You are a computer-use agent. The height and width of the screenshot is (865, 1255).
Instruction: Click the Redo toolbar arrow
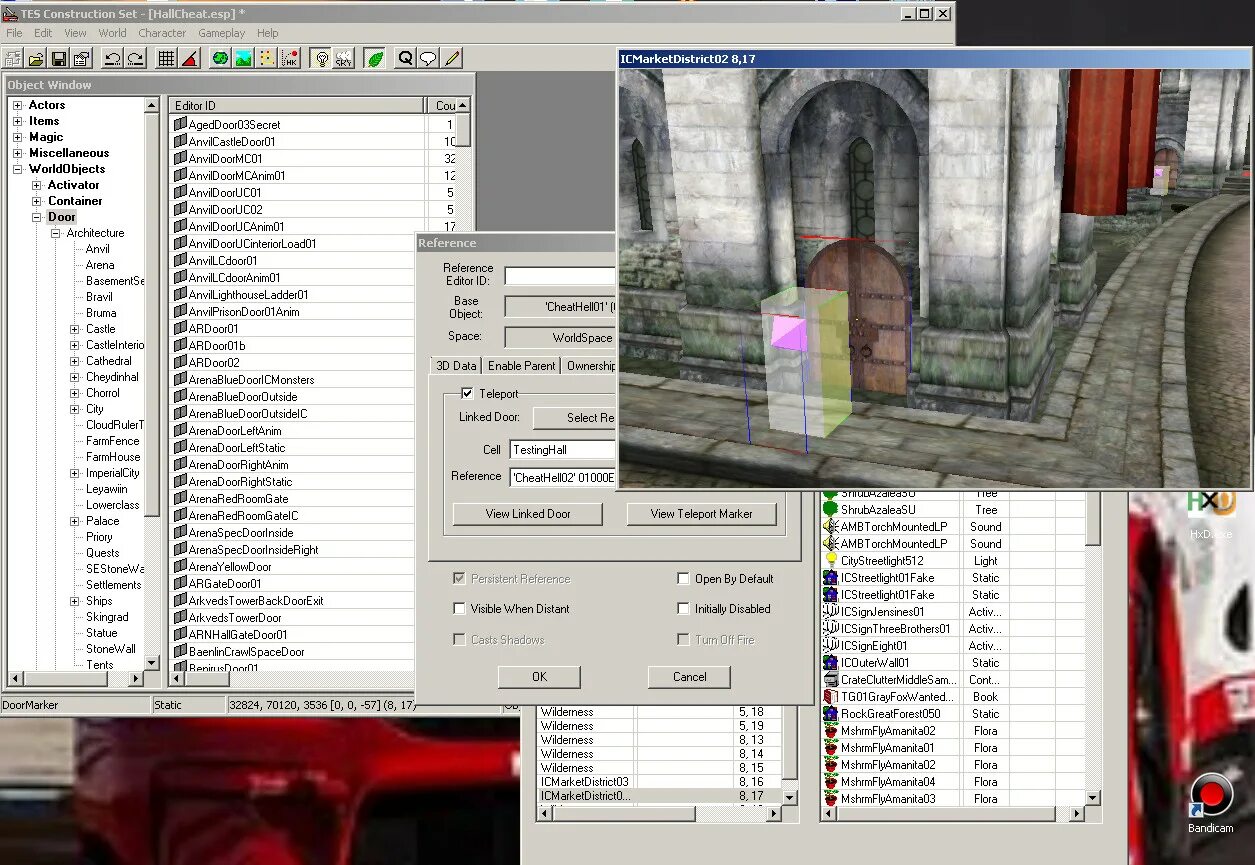point(135,59)
